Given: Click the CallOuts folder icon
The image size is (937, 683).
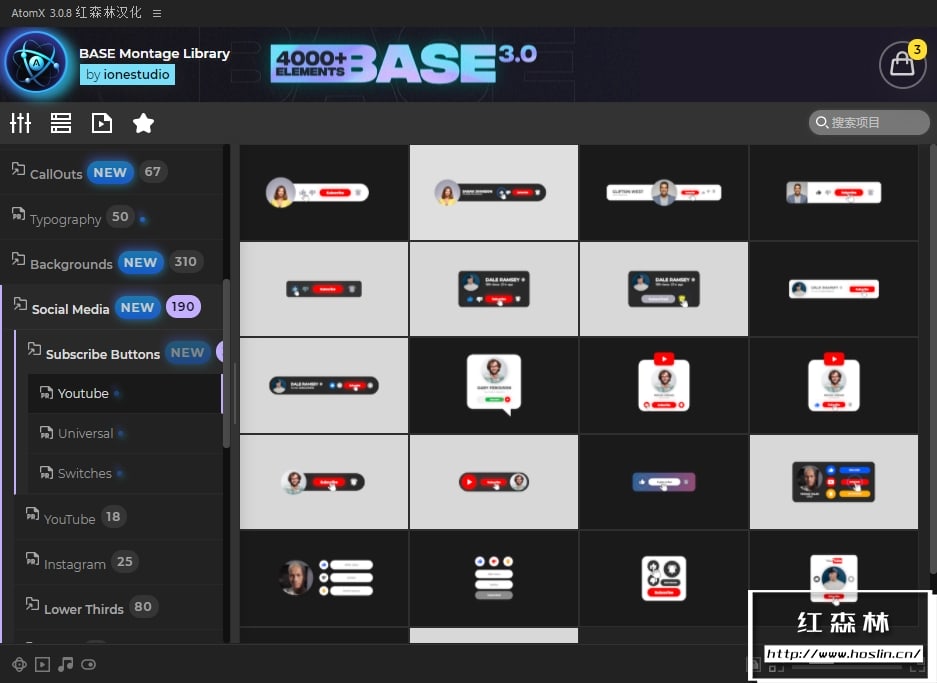Looking at the screenshot, I should point(18,170).
